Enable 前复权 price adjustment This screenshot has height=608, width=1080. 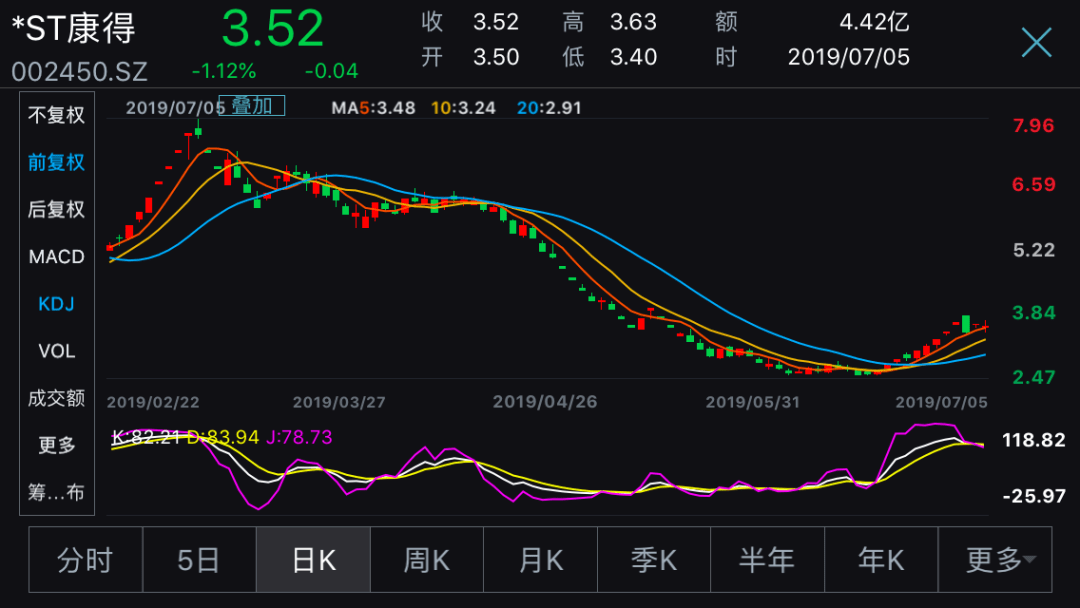[56, 162]
